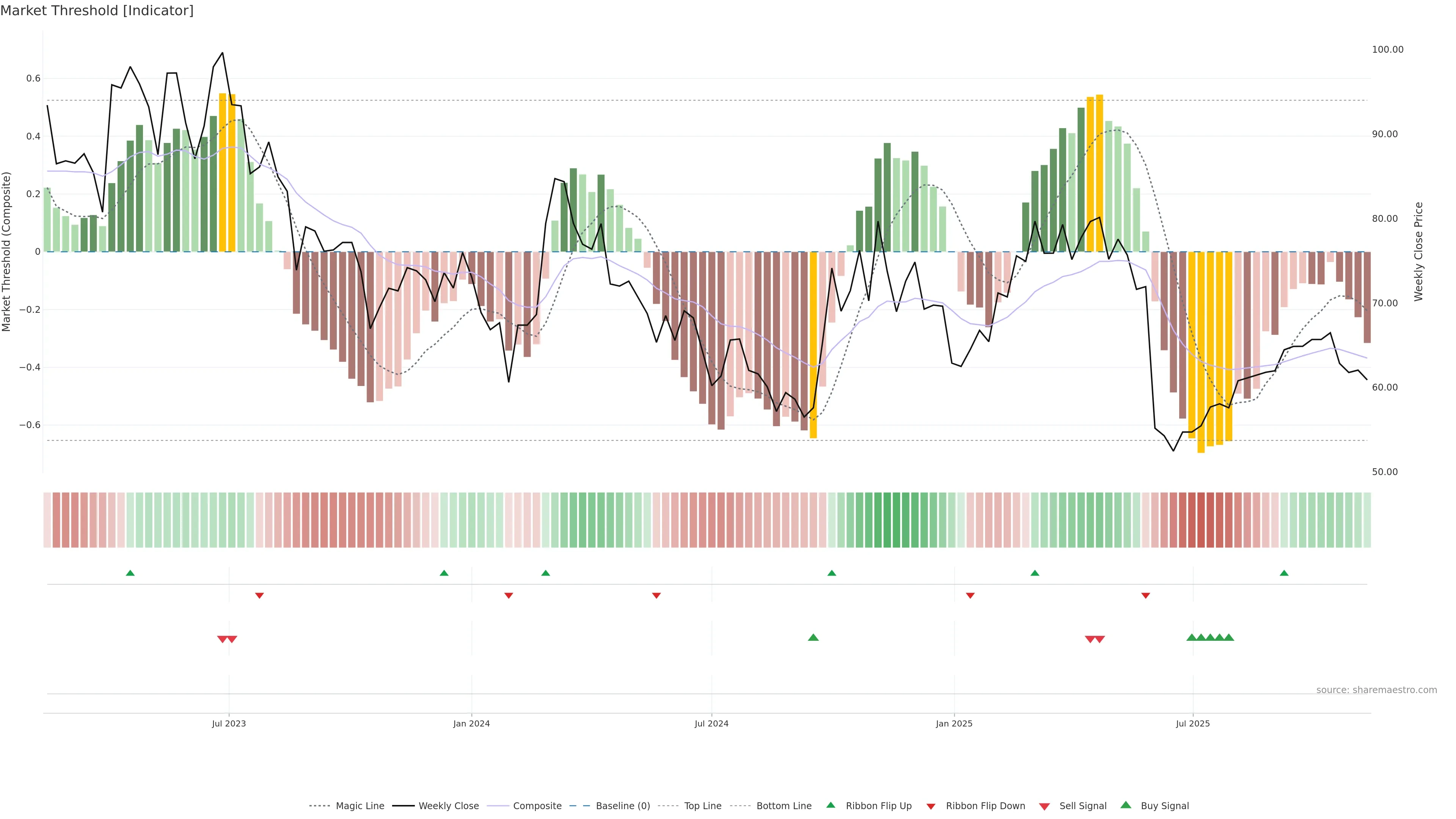Click the last ribbon flip up marker

pyautogui.click(x=1284, y=573)
